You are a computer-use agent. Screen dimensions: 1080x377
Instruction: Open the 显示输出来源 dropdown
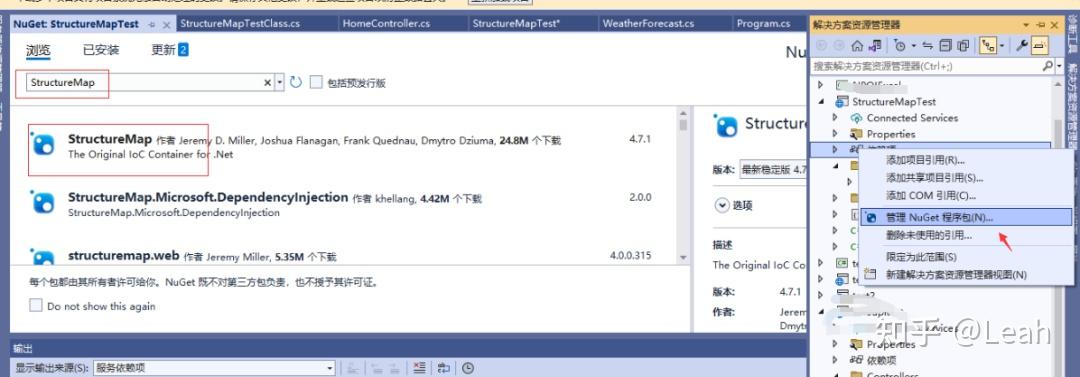tap(330, 368)
